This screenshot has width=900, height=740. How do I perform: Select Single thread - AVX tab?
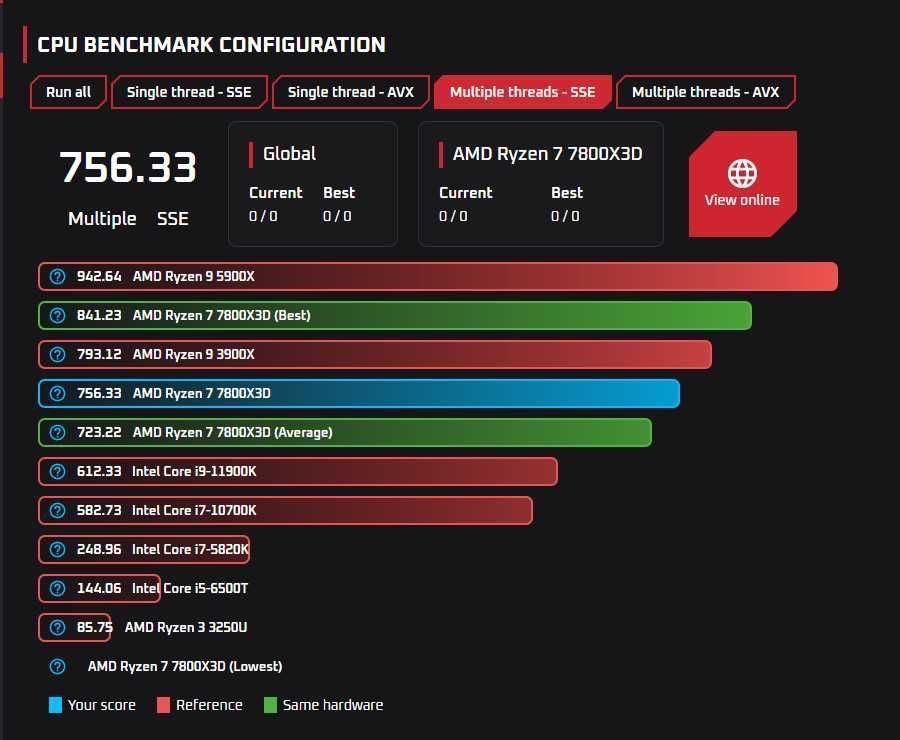[x=350, y=92]
